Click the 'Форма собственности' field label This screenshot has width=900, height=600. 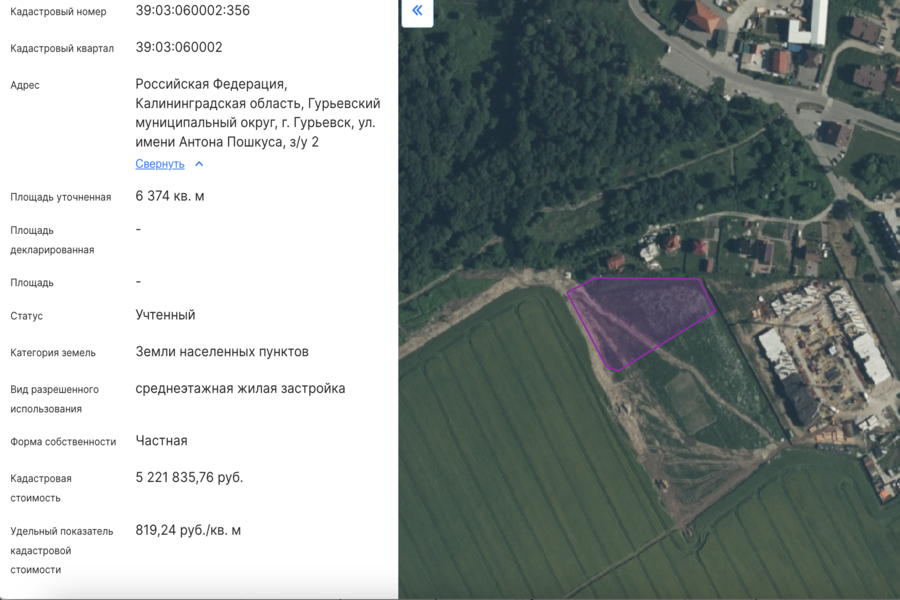(x=63, y=442)
